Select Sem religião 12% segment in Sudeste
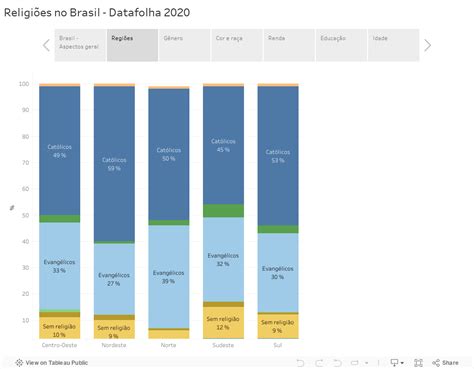This screenshot has width=474, height=369. pyautogui.click(x=223, y=323)
